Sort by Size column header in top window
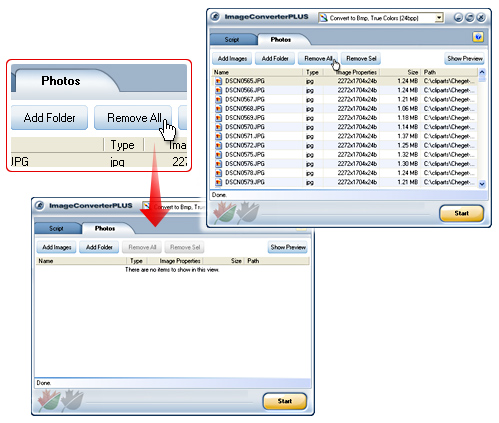Viewport: 499px width, 423px height. tap(412, 72)
